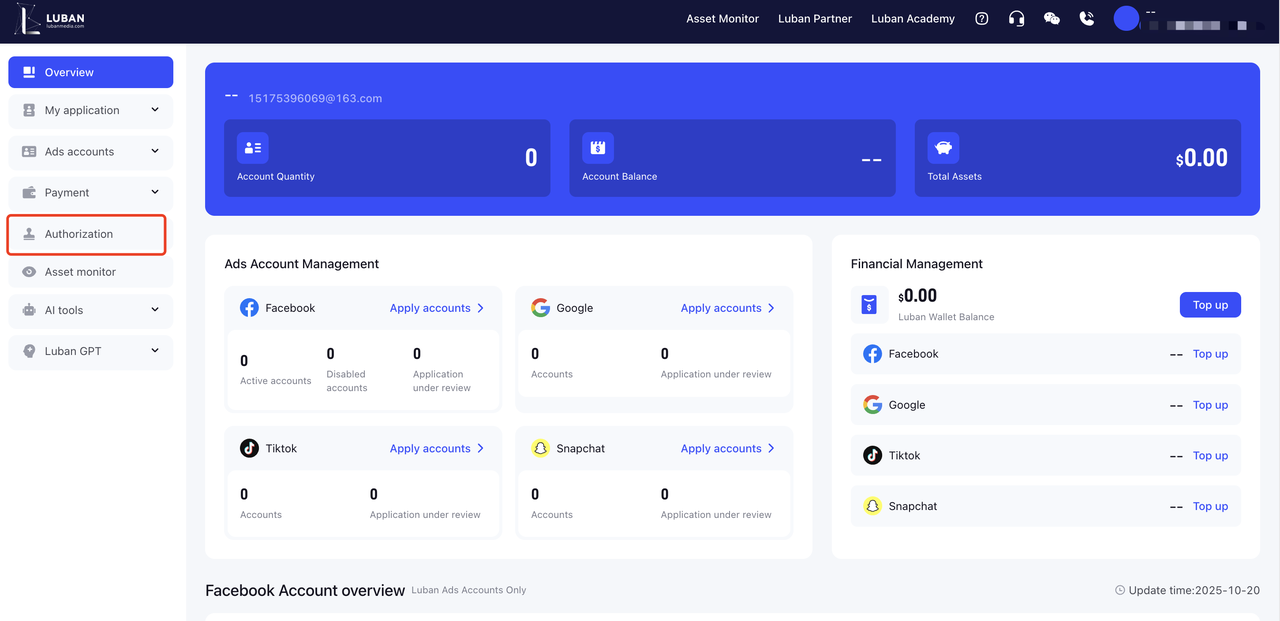Image resolution: width=1280 pixels, height=621 pixels.
Task: Open the WeChat contact icon
Action: [x=1052, y=19]
